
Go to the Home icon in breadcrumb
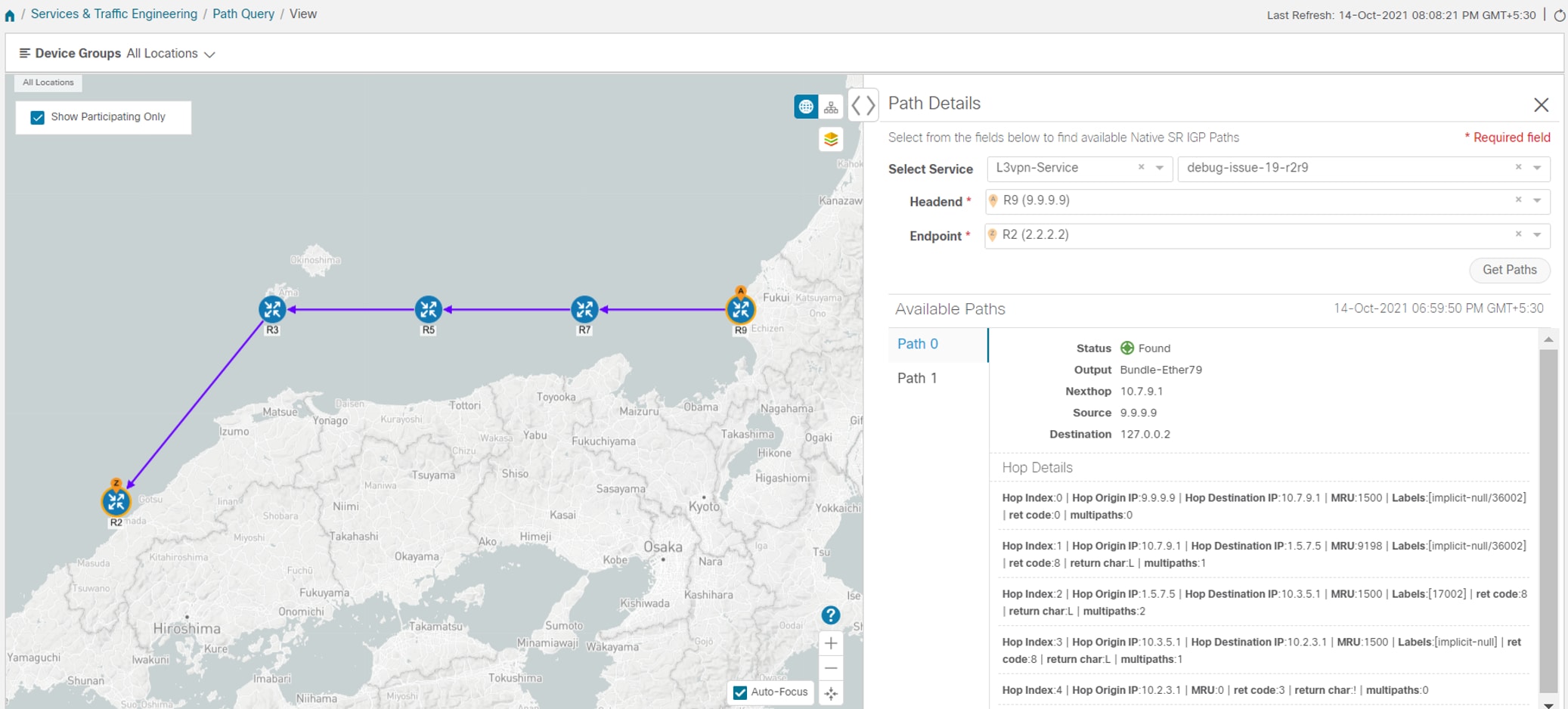tap(10, 15)
